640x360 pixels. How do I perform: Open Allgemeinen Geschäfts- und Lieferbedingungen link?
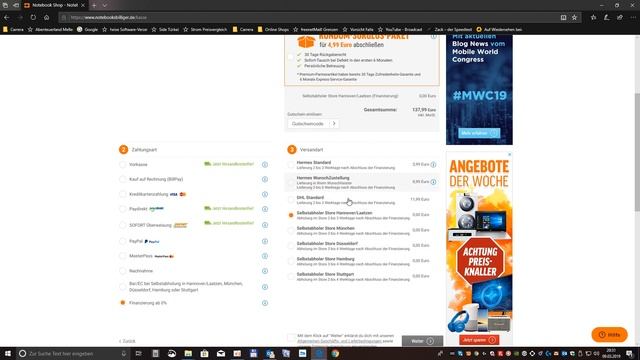coord(340,341)
